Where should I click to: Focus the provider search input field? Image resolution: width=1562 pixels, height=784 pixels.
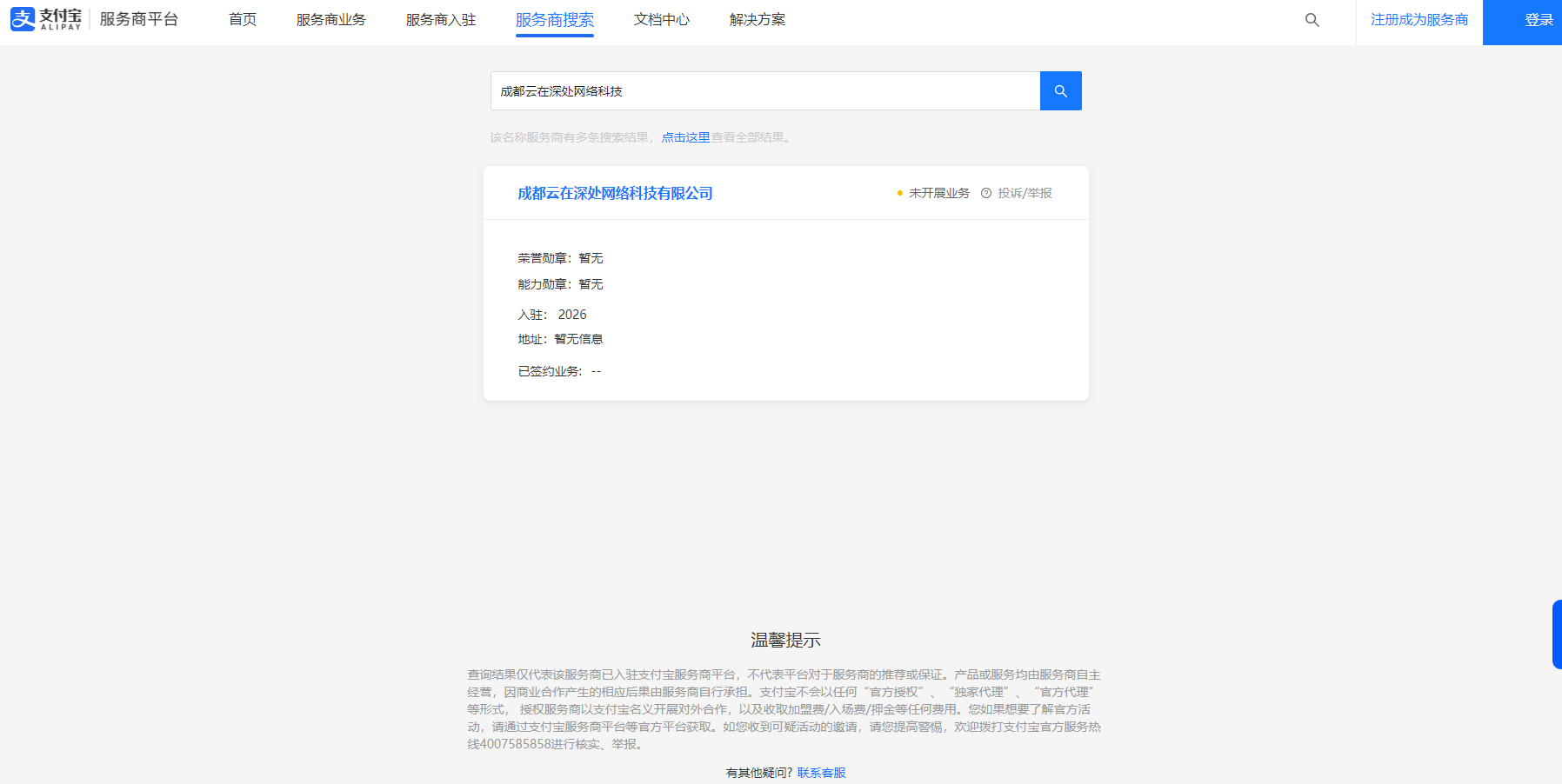765,91
